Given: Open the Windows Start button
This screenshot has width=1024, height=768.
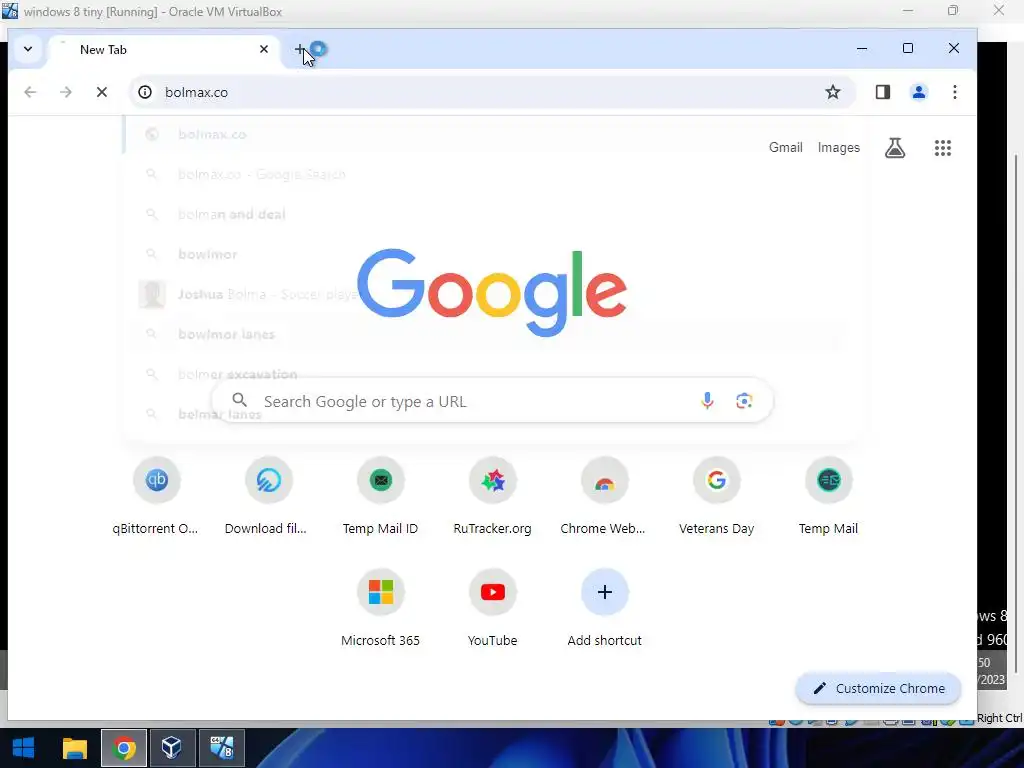Looking at the screenshot, I should [24, 748].
